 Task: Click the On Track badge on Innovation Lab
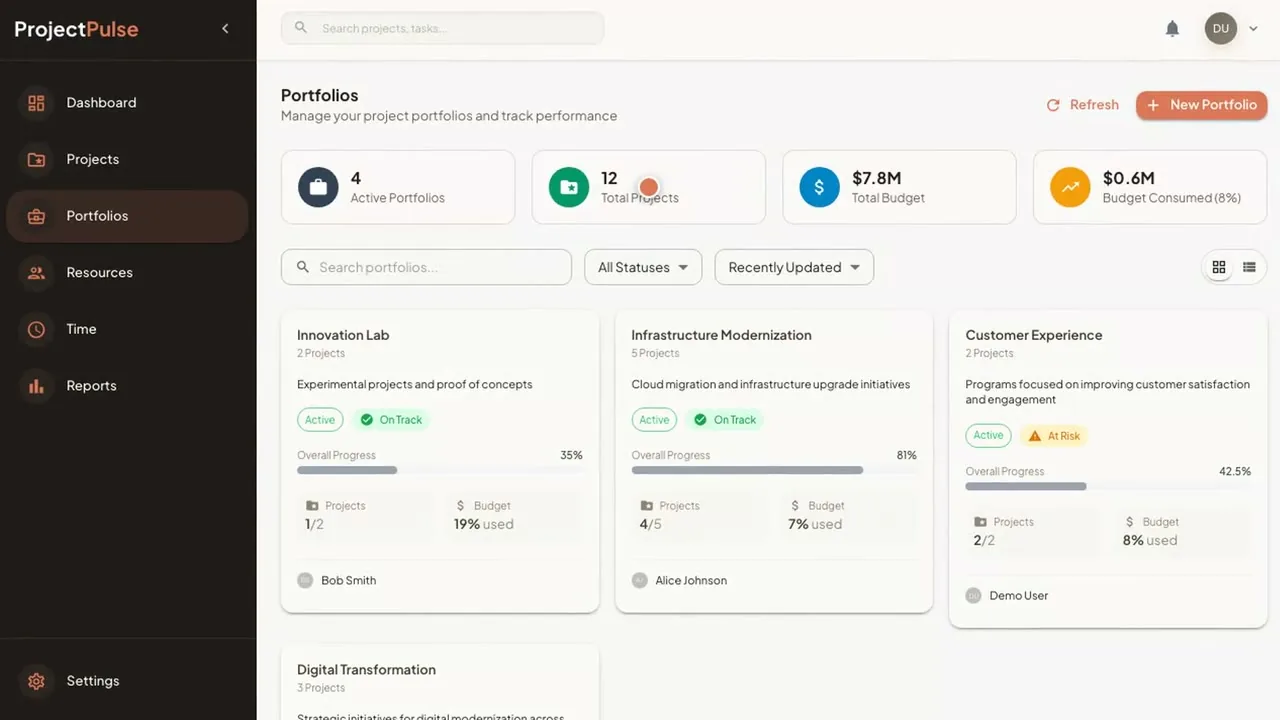[392, 420]
